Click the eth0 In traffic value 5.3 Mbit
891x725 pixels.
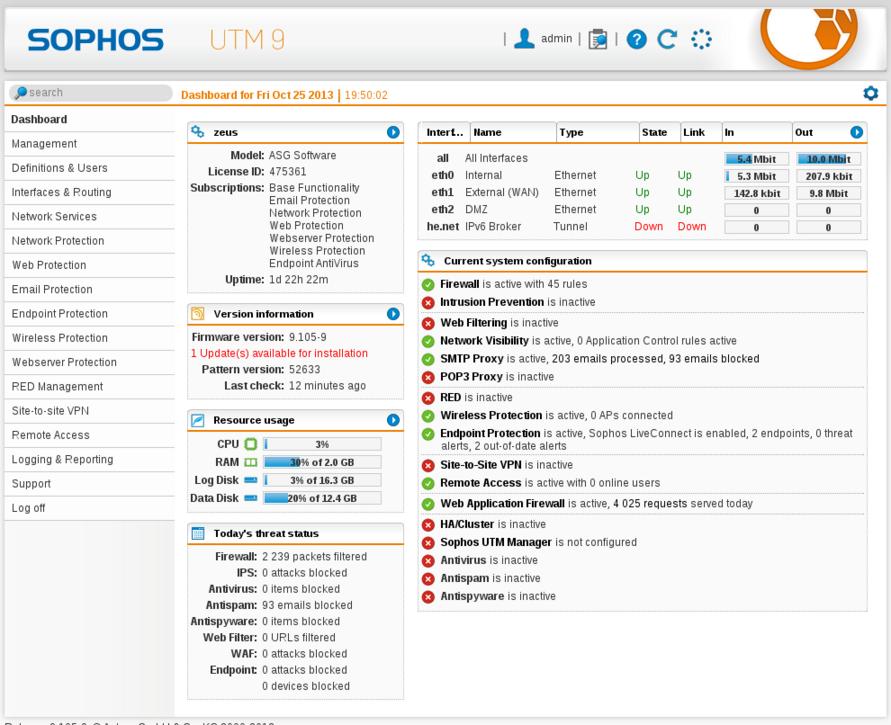[x=756, y=176]
